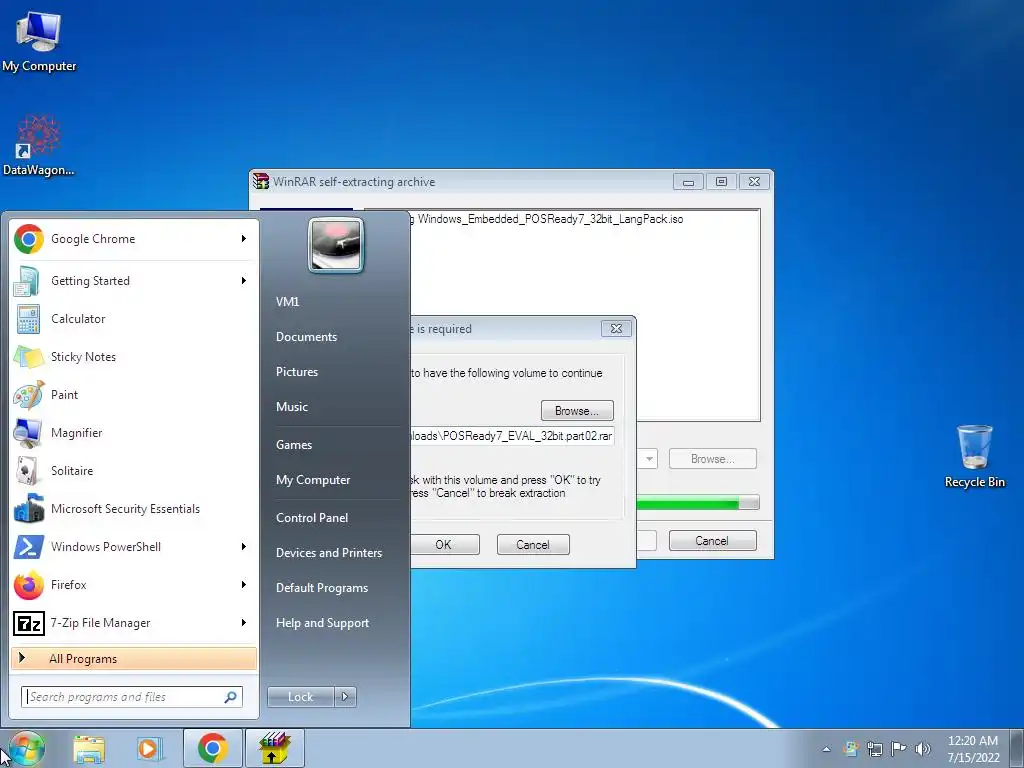Expand Getting Started submenu arrow
Screen dimensions: 1024x768
coord(244,281)
